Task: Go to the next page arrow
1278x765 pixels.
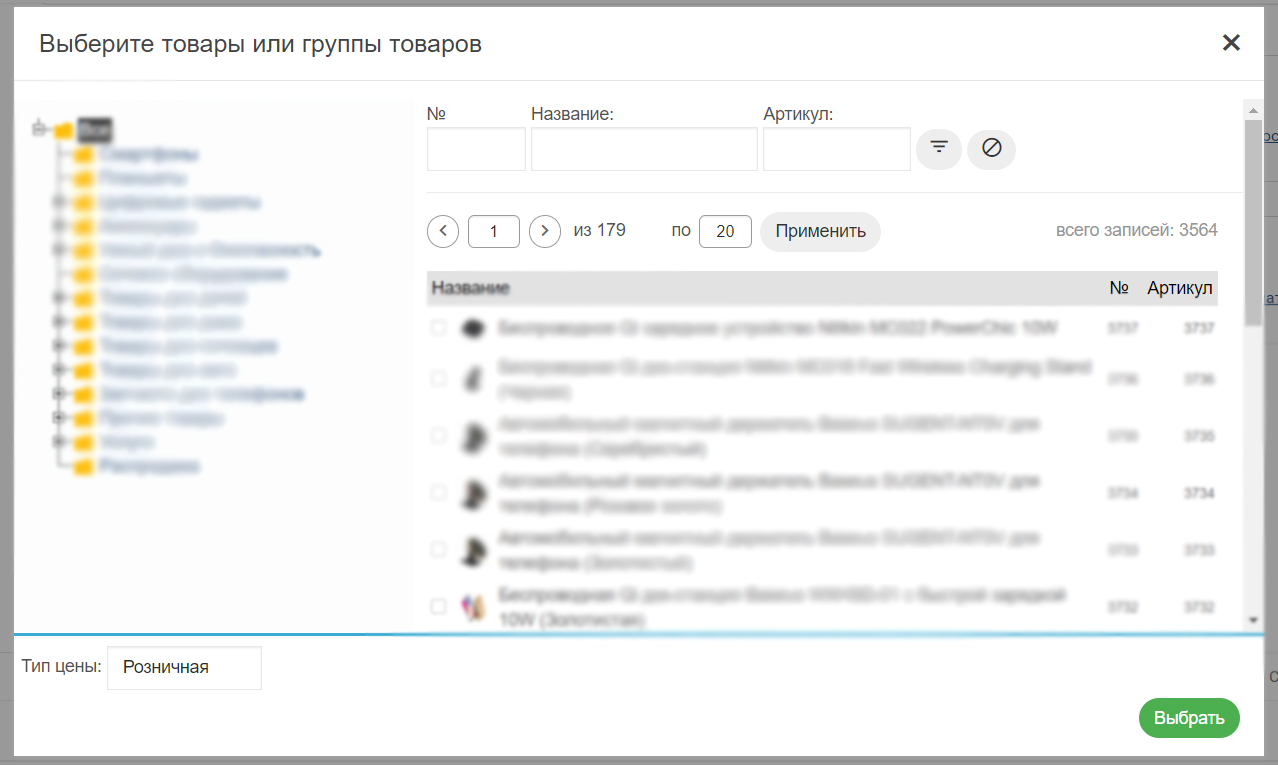Action: tap(544, 231)
